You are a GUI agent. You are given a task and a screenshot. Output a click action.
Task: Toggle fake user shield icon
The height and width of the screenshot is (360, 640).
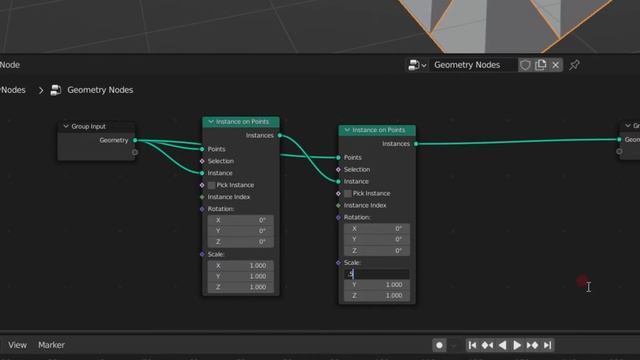525,65
